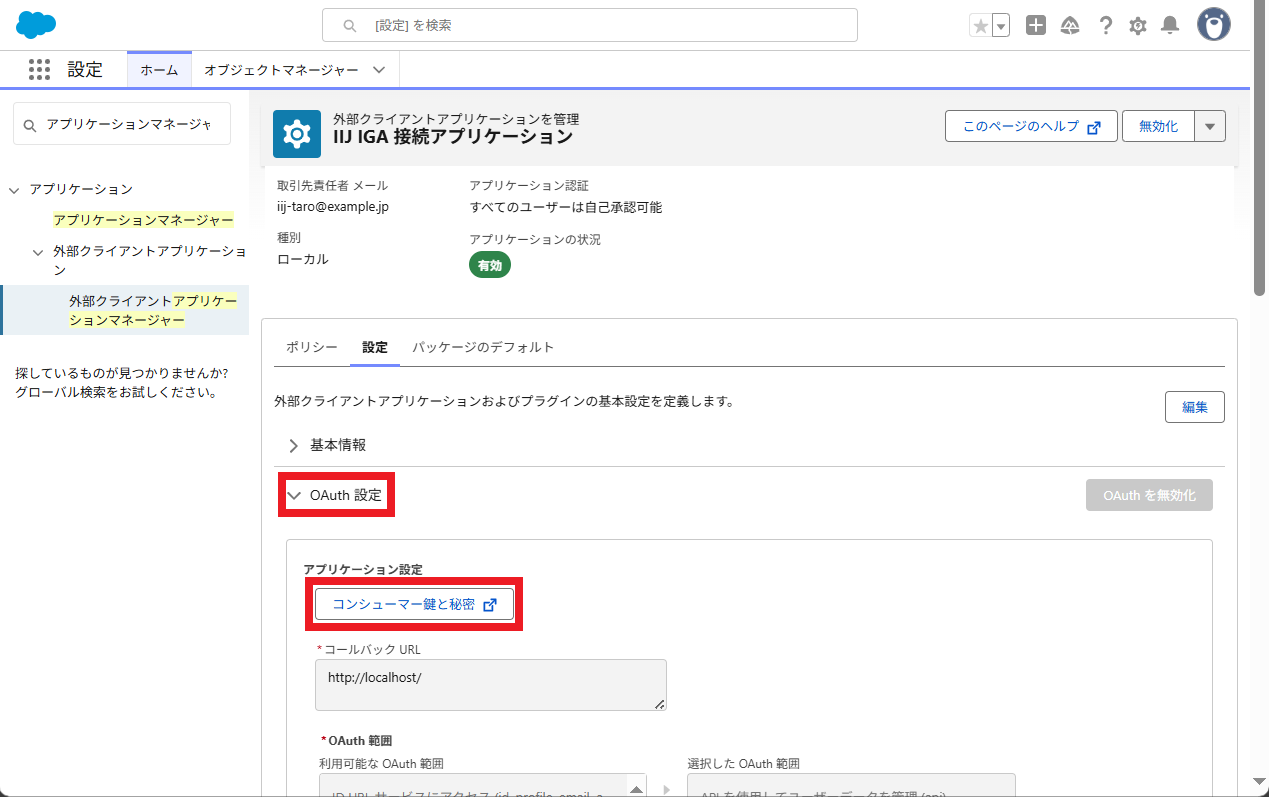Viewport: 1269px width, 797px height.
Task: Switch to the ポリシー tab
Action: (x=312, y=347)
